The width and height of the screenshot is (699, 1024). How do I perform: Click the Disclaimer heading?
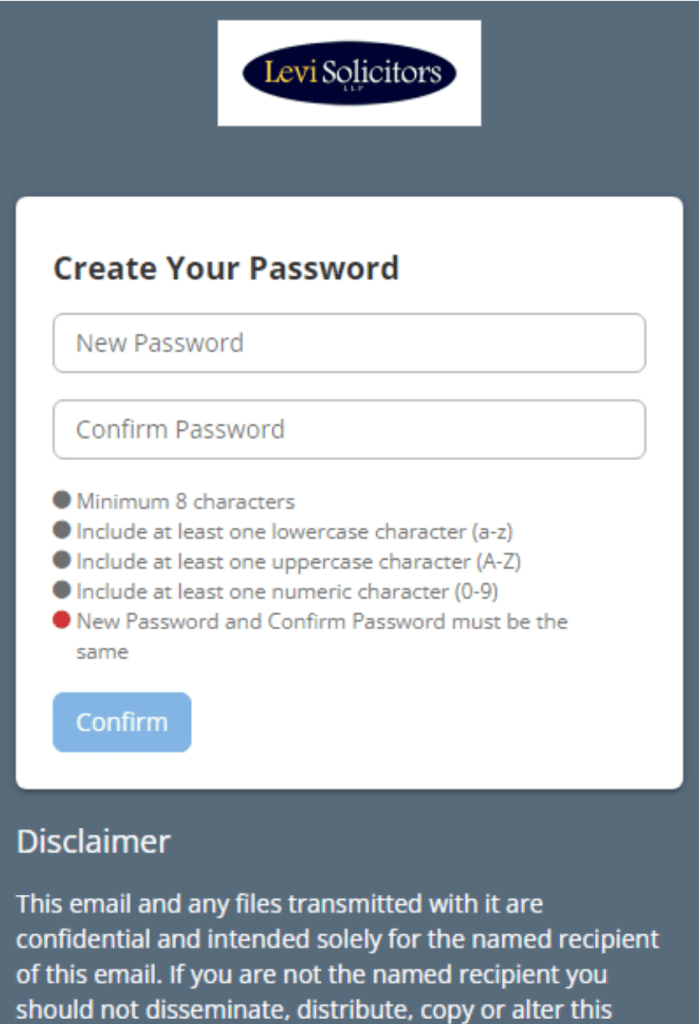click(94, 841)
